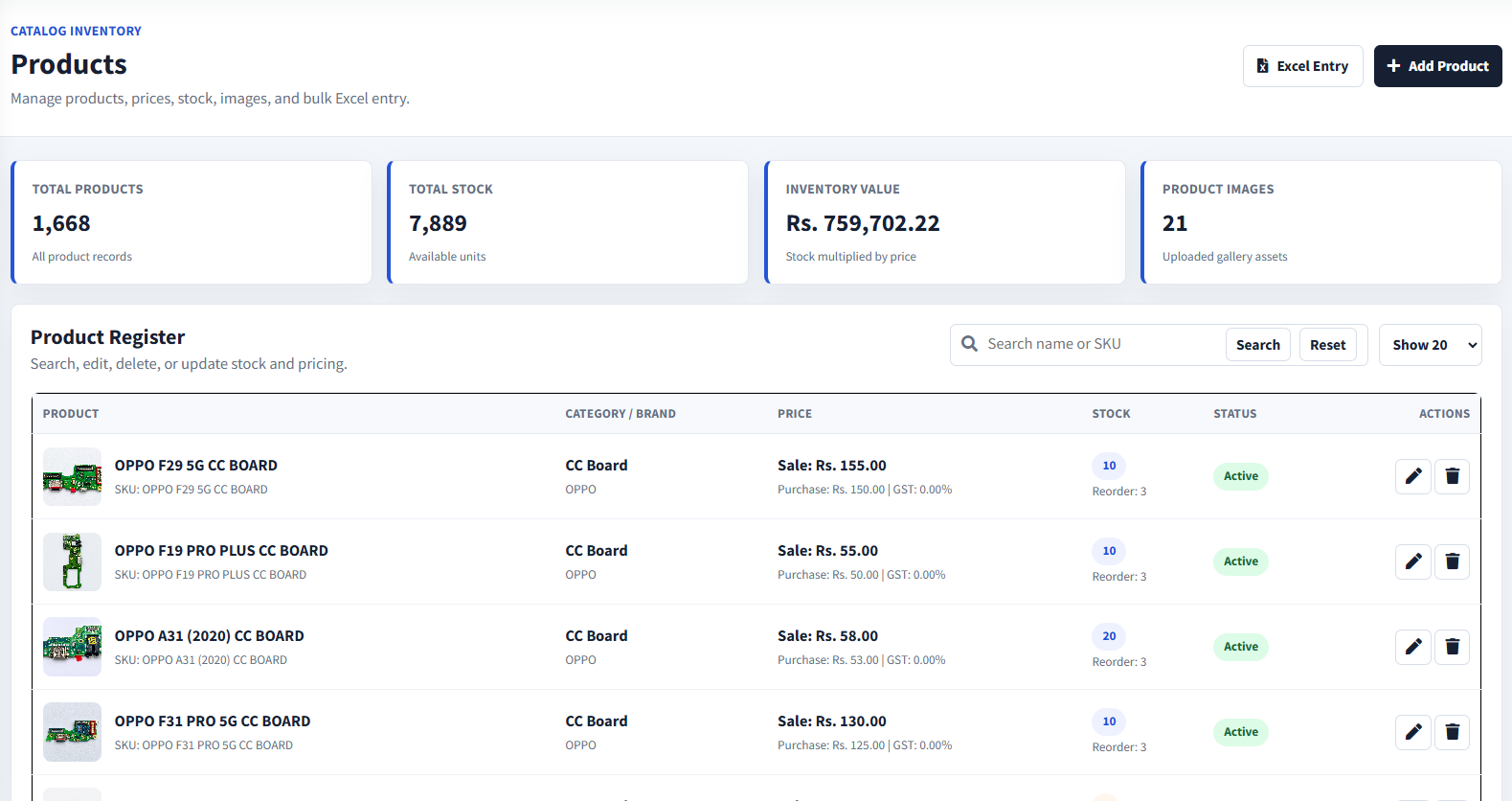This screenshot has height=801, width=1512.
Task: Select the product name OPPO F29 5G CC BOARD
Action: click(196, 466)
